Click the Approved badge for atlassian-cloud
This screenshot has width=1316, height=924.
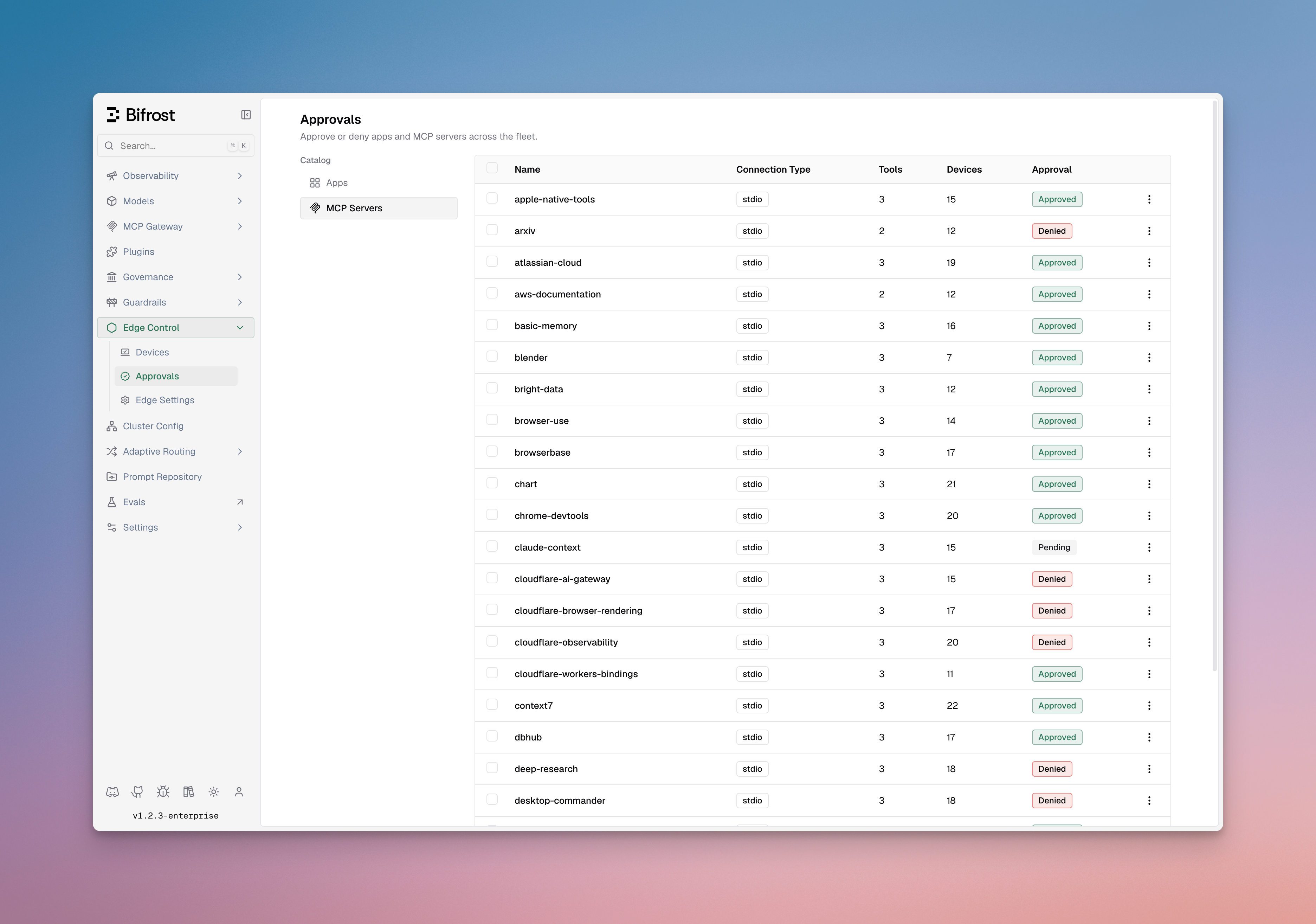1057,263
